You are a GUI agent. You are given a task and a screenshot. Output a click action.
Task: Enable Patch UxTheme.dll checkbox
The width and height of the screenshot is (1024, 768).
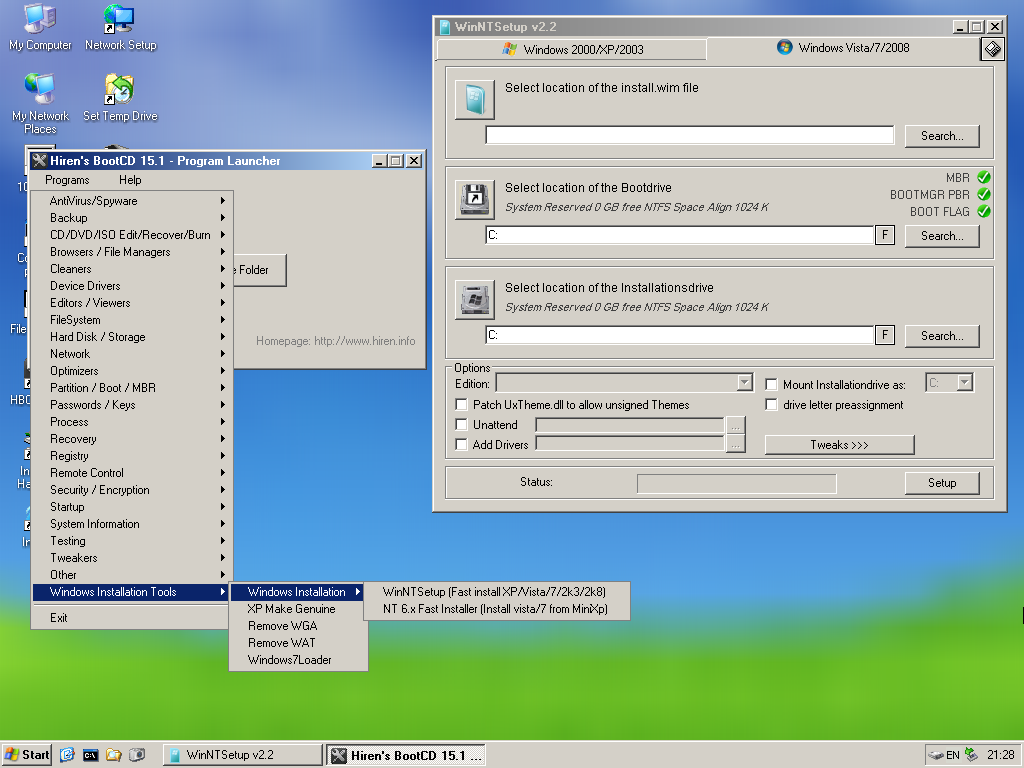[x=462, y=405]
